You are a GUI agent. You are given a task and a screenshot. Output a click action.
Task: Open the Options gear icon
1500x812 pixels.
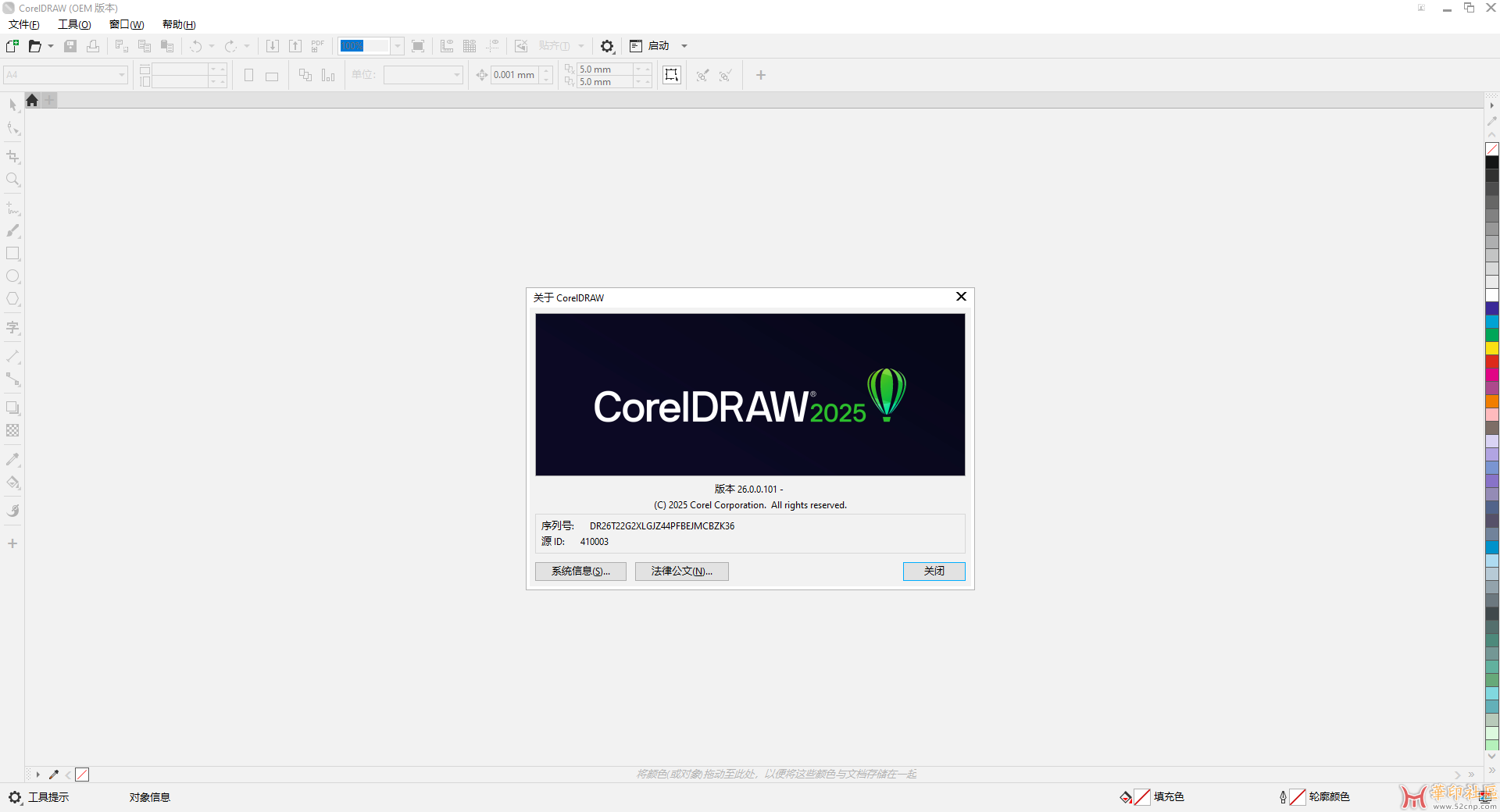[607, 46]
